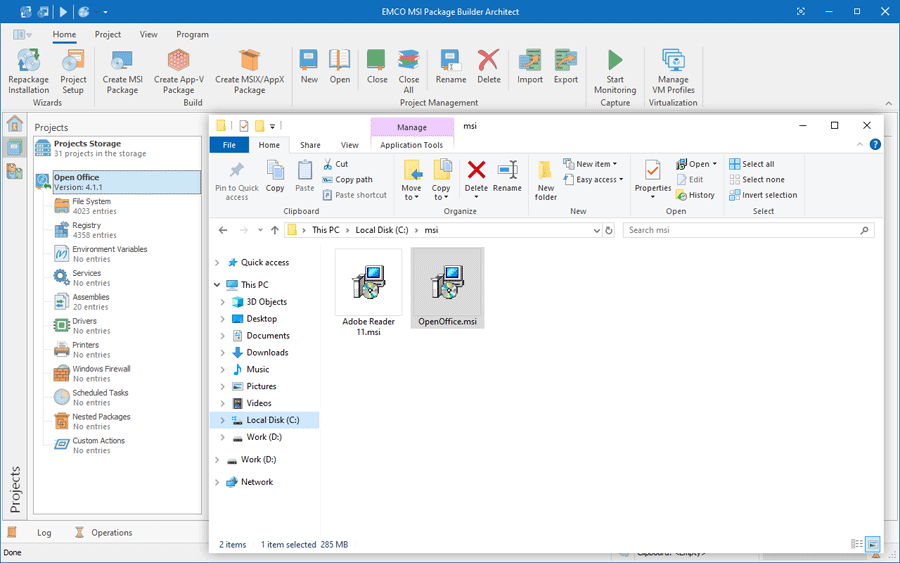Viewport: 900px width, 563px height.
Task: Click Select none in Explorer
Action: 757,180
